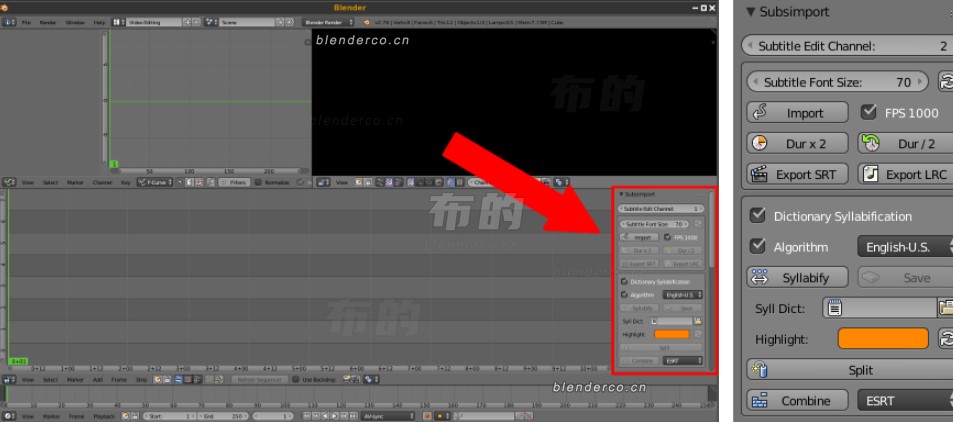Click the Blender logo in the title bar
Image resolution: width=953 pixels, height=422 pixels.
(4, 7)
